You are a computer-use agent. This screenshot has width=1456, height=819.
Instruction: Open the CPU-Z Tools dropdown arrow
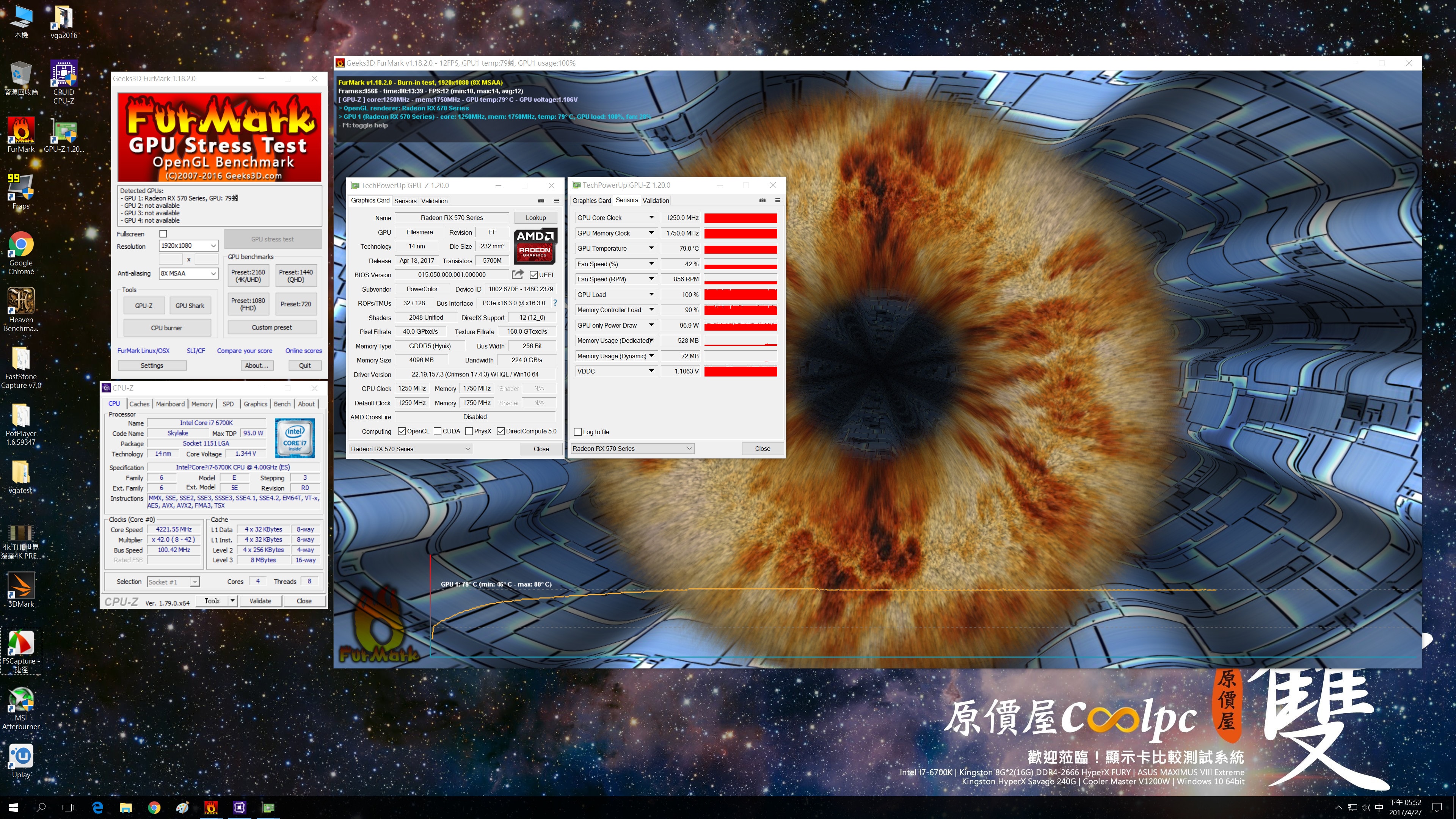[x=232, y=601]
